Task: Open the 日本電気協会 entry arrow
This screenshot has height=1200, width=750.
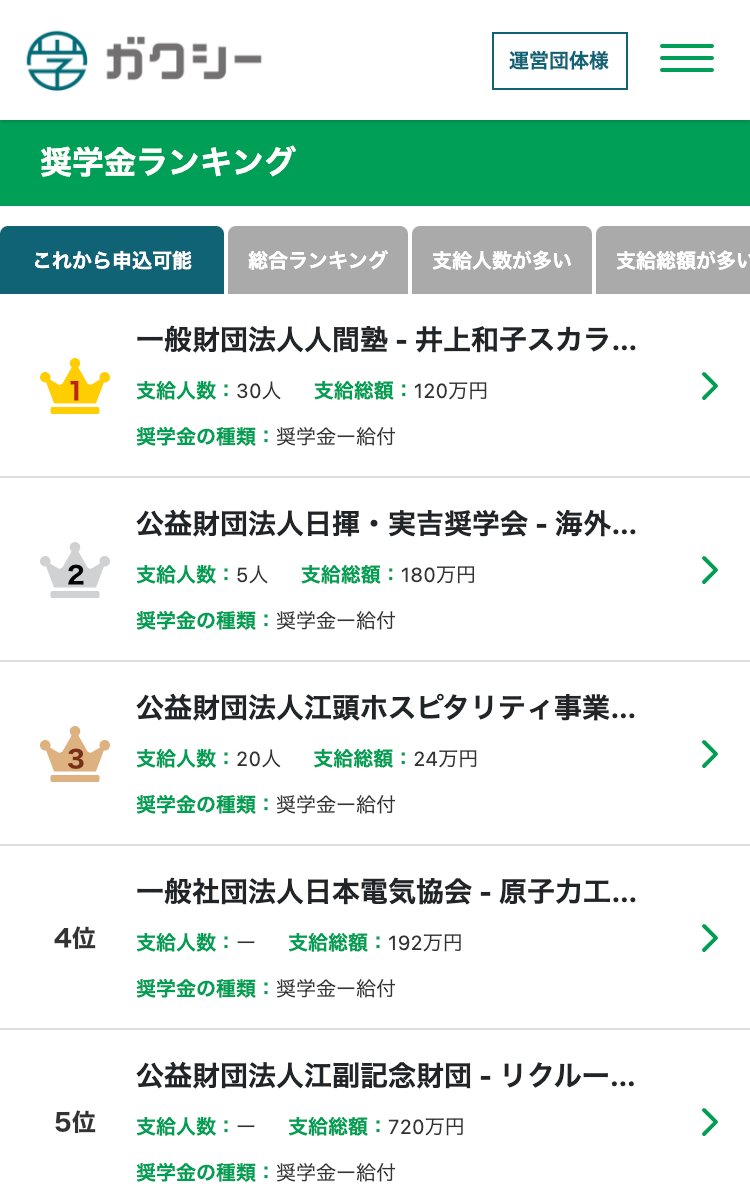Action: (x=710, y=938)
